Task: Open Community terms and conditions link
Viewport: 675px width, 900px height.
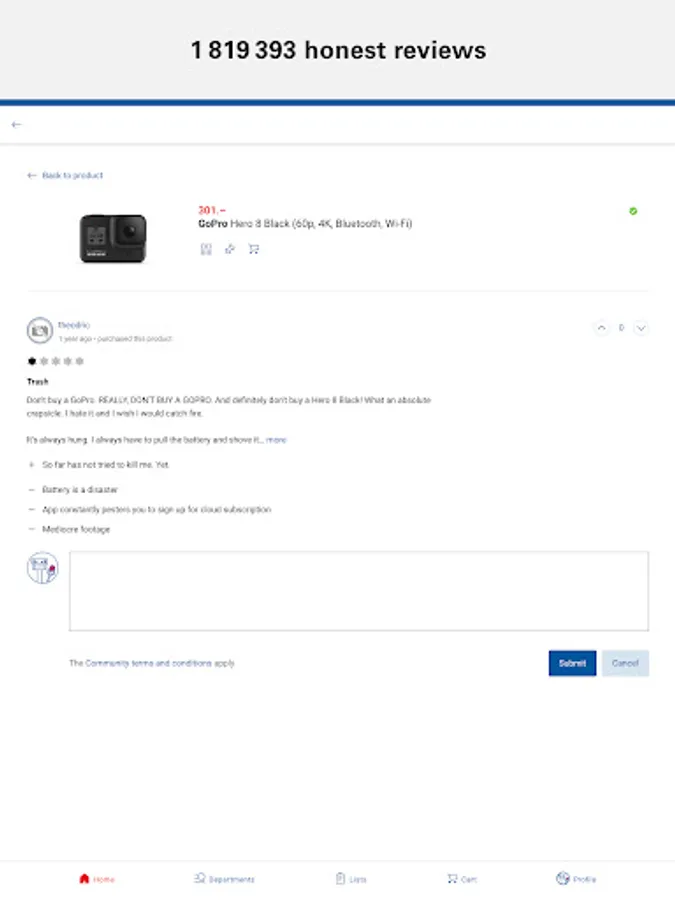Action: click(149, 663)
